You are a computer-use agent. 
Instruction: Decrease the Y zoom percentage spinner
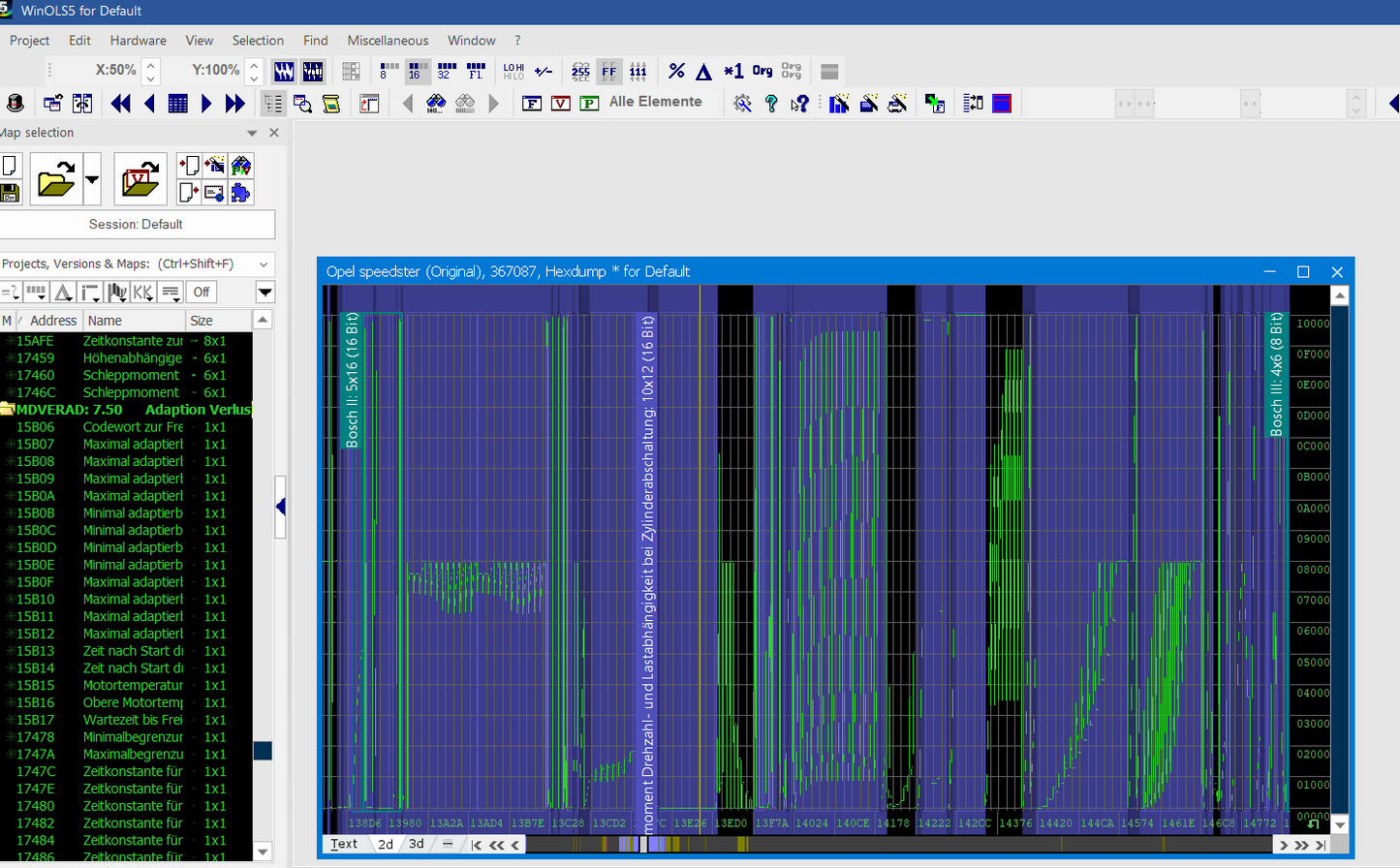[254, 77]
